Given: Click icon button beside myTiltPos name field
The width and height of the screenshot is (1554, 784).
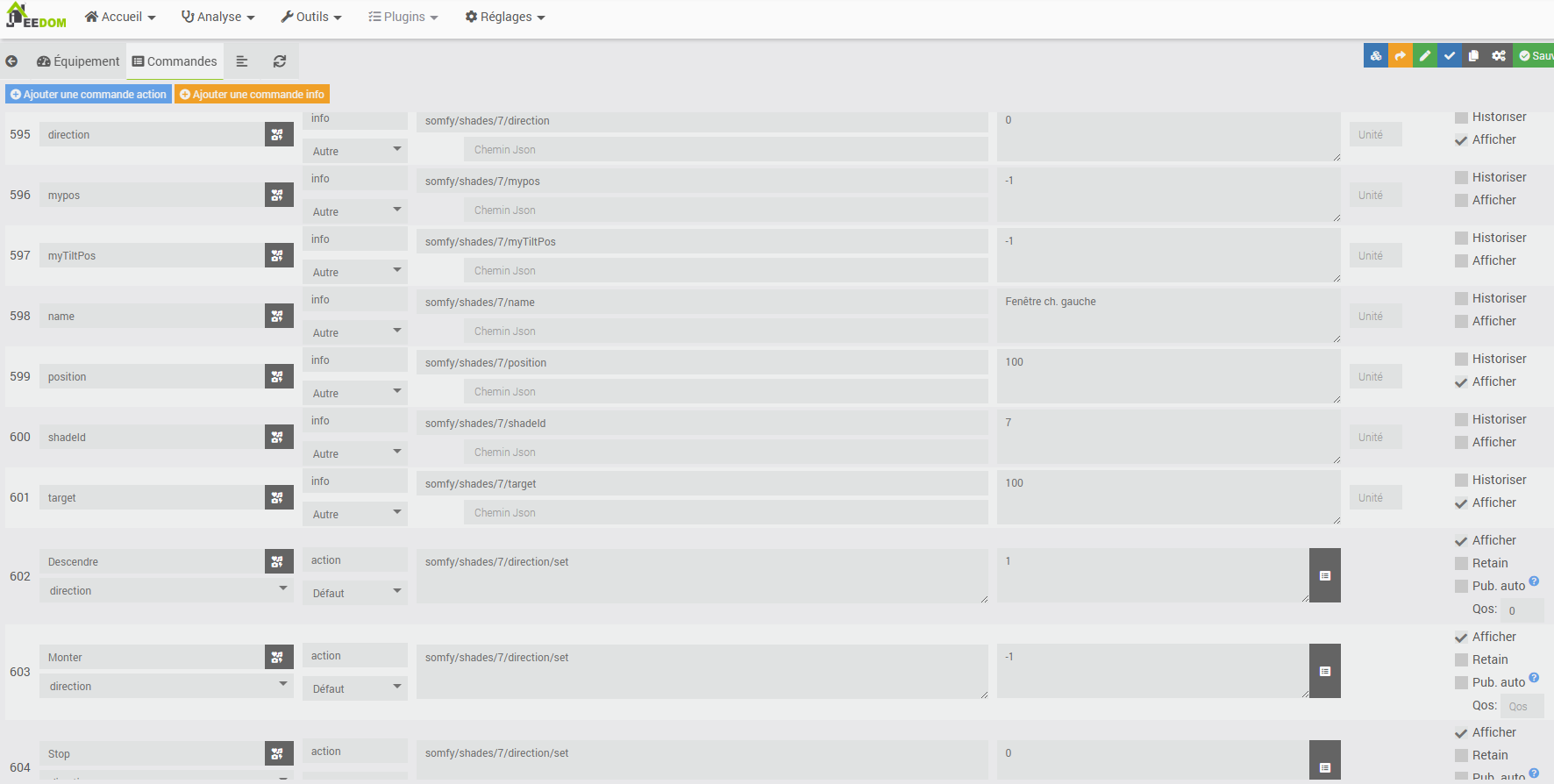Looking at the screenshot, I should 279,255.
